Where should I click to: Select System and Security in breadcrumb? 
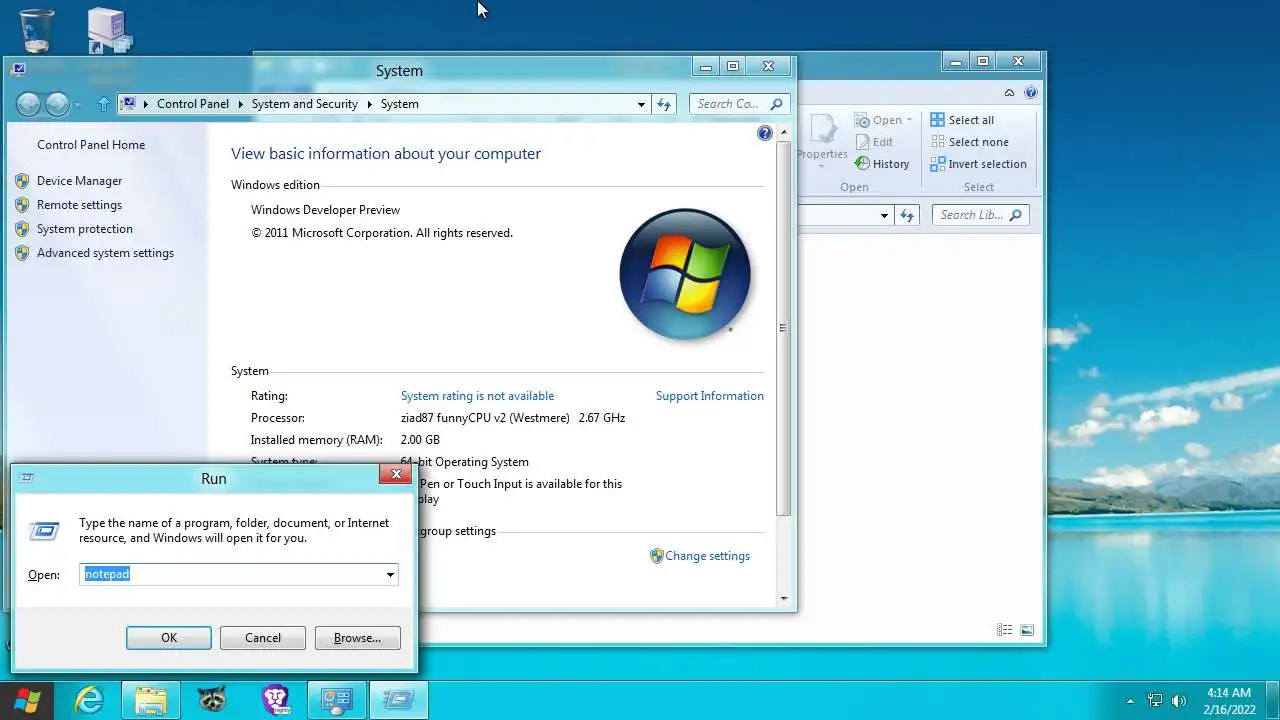305,104
